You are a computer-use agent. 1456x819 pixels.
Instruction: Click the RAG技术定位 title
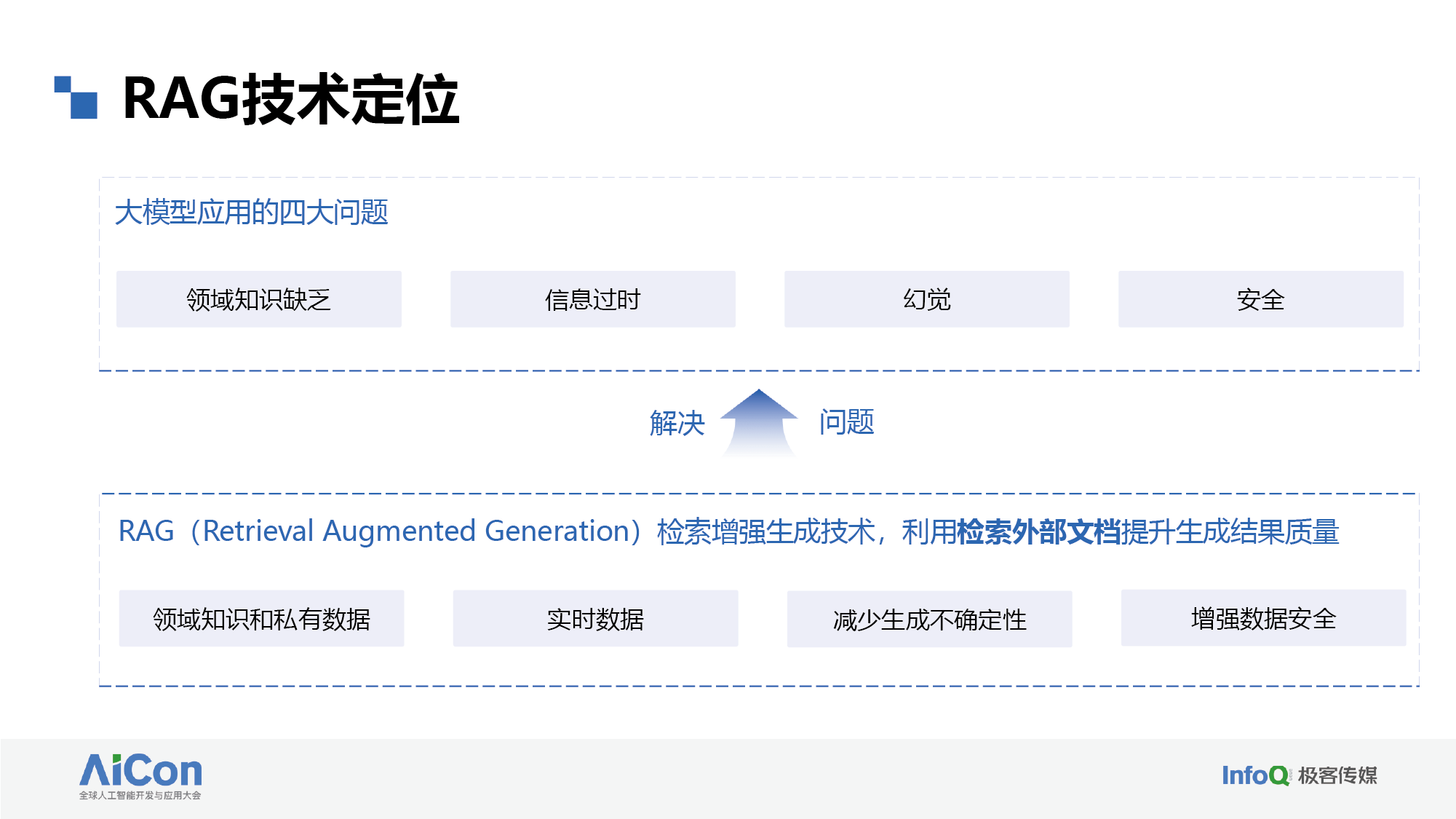pos(291,99)
